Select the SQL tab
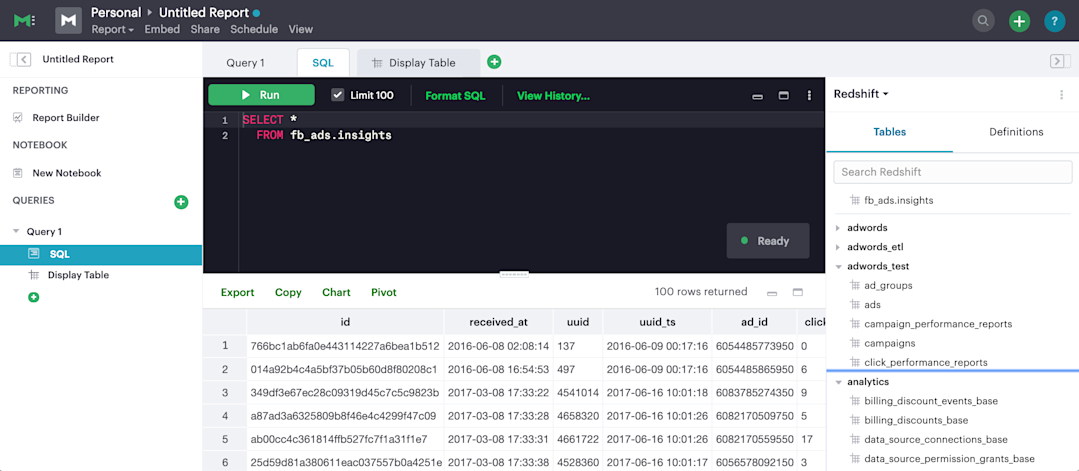Image resolution: width=1079 pixels, height=471 pixels. tap(323, 63)
